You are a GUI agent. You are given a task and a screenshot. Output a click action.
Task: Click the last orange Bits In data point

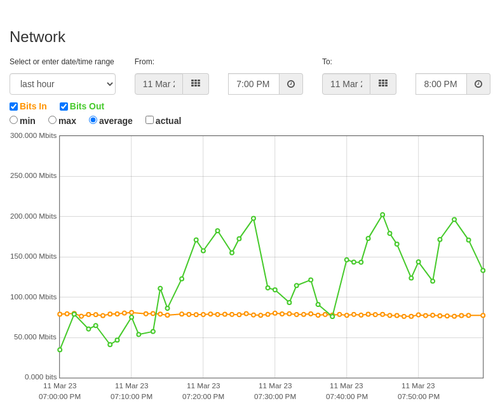tap(483, 315)
